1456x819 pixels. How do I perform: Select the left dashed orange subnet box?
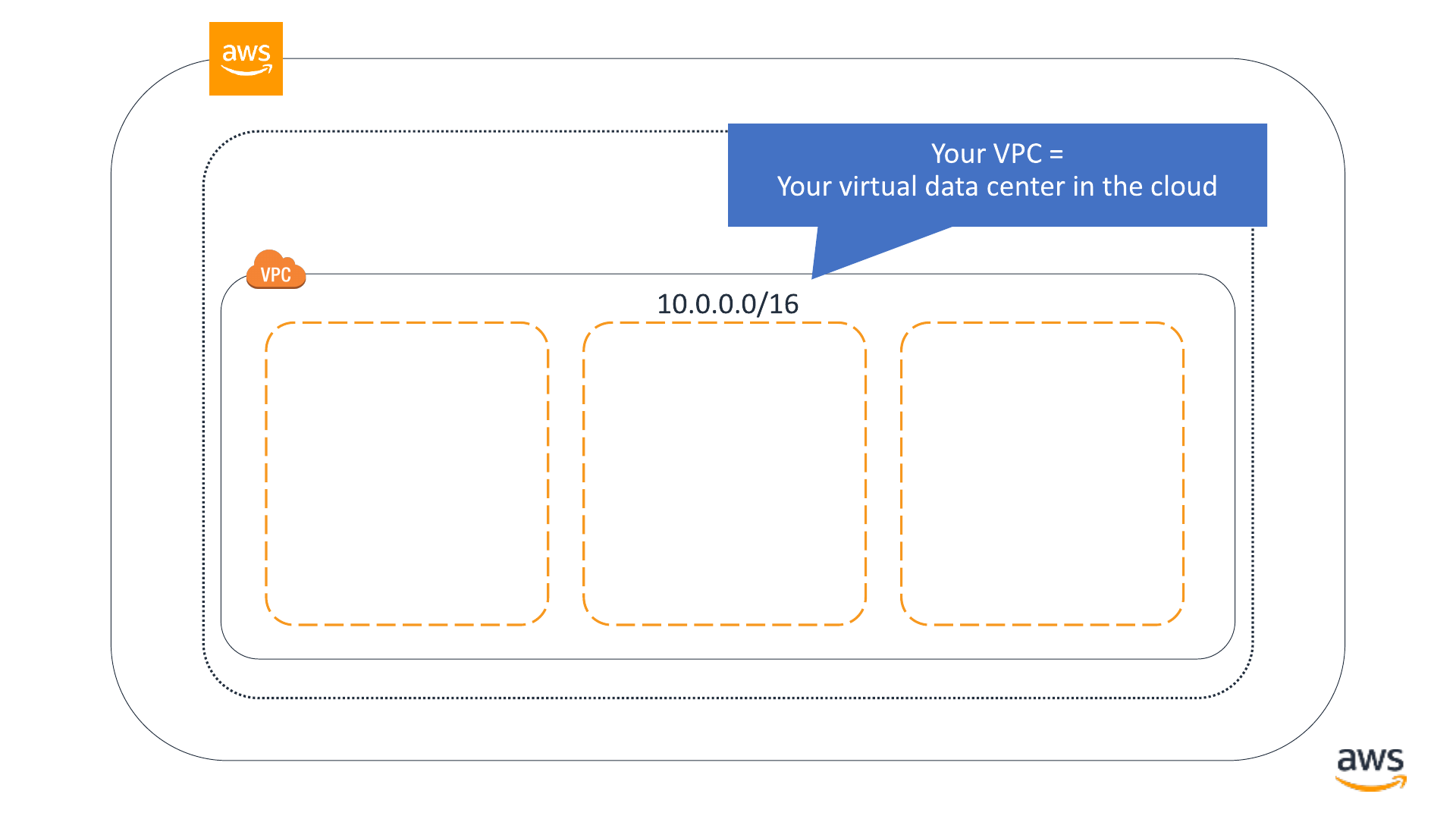tap(407, 474)
